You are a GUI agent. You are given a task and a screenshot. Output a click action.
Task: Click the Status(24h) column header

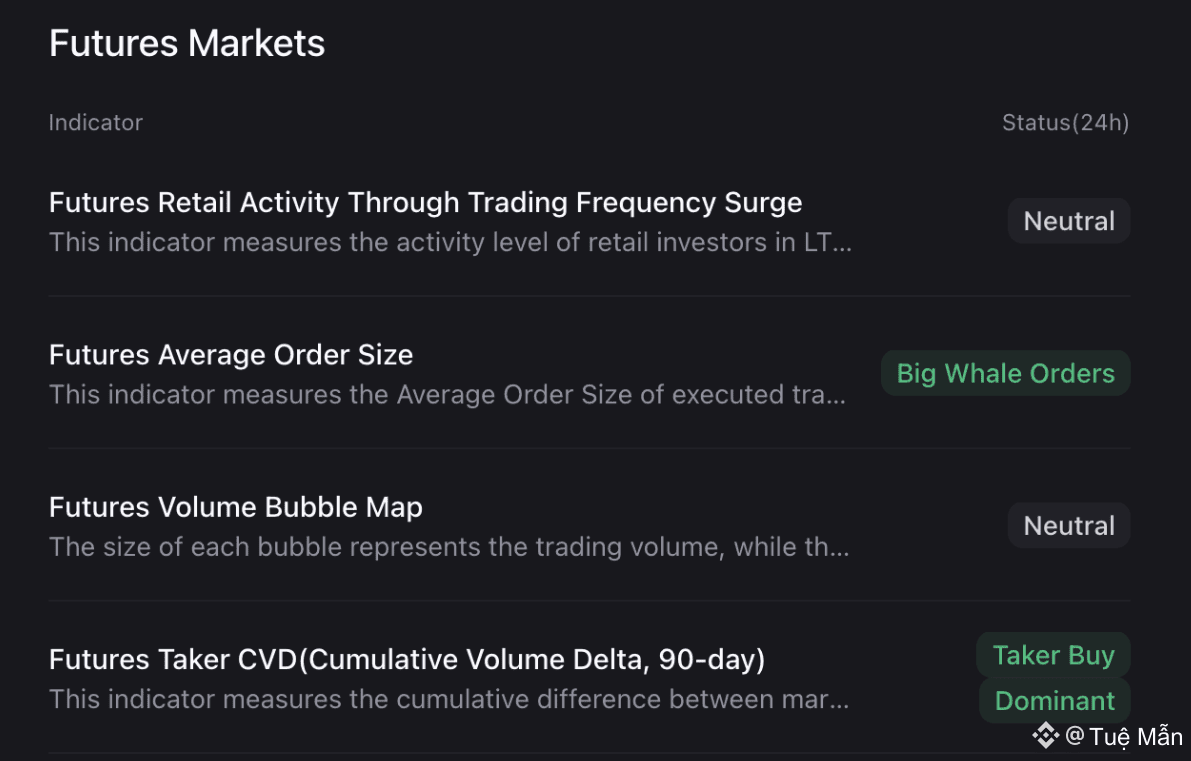point(1065,123)
